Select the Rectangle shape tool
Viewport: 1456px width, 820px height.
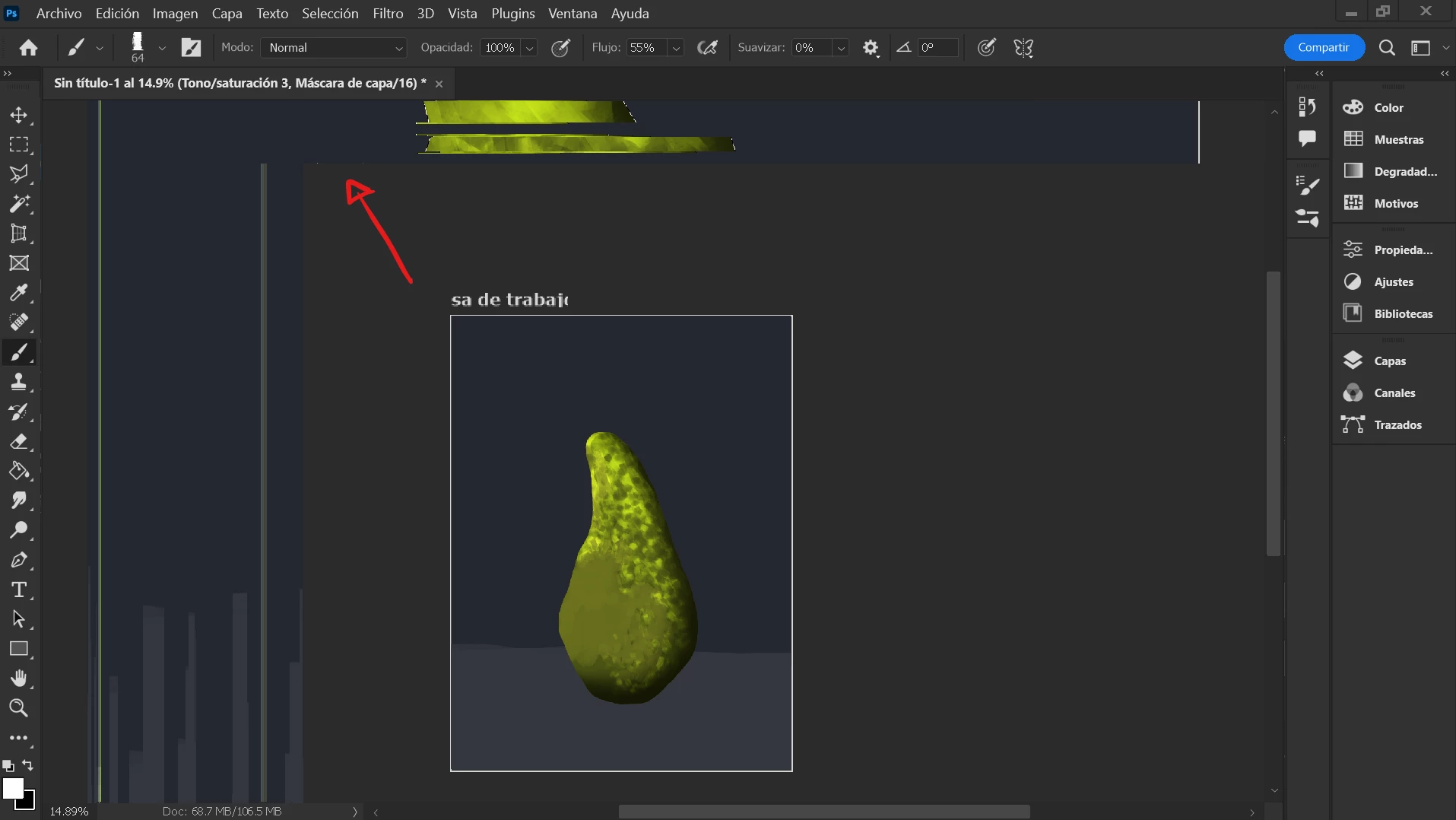19,650
